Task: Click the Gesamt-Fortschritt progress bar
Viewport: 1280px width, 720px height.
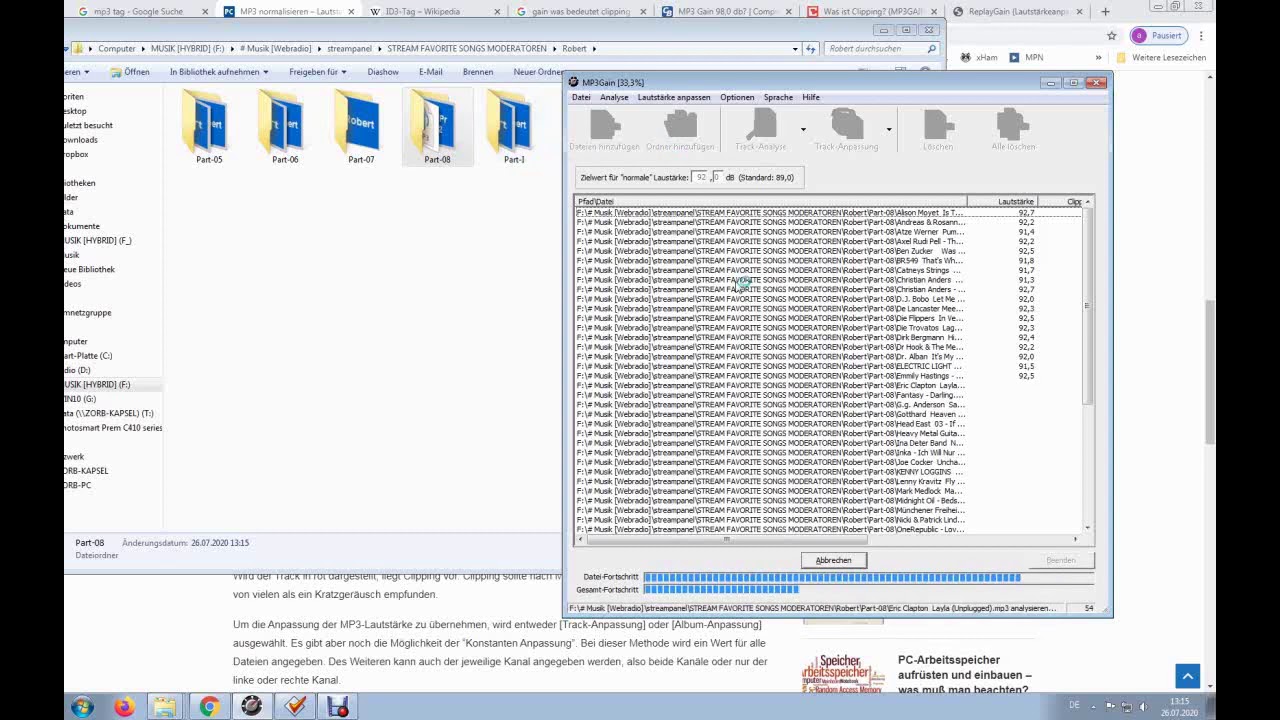Action: click(868, 590)
